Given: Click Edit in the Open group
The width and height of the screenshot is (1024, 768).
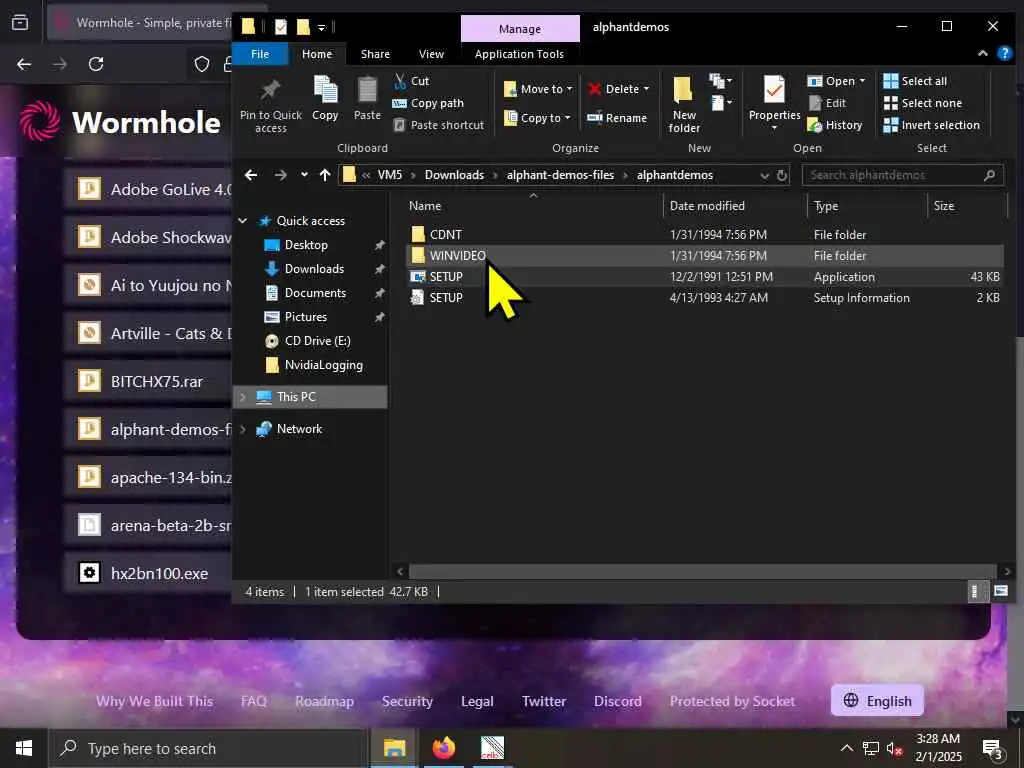Looking at the screenshot, I should [827, 103].
